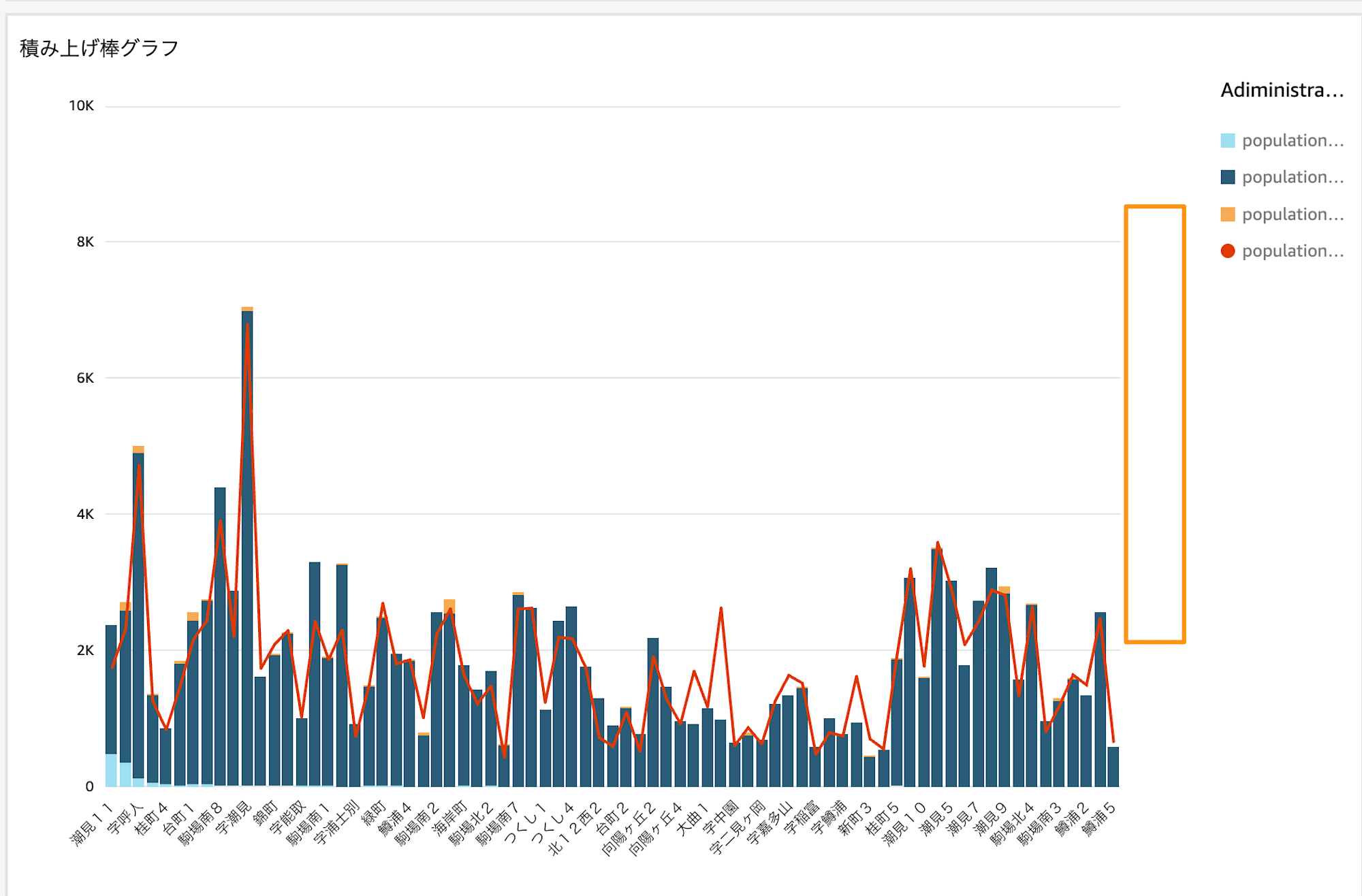Click the 台町２ x-axis label
The image size is (1362, 896).
[612, 818]
